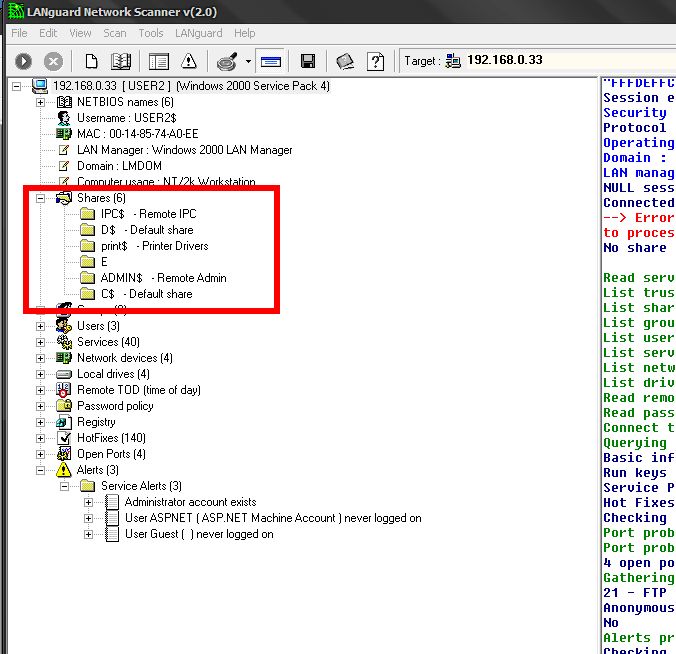Create new scan with blank page icon
The width and height of the screenshot is (676, 654).
(91, 61)
